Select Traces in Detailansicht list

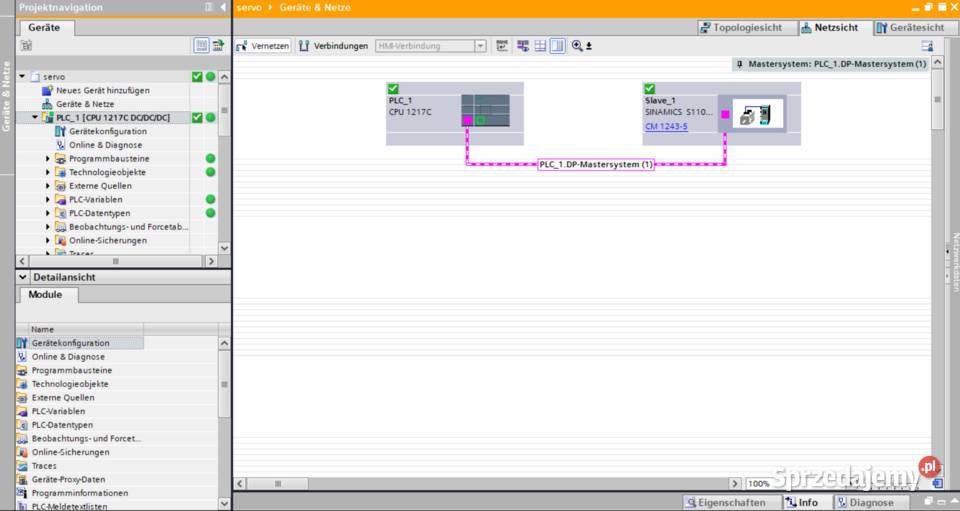pyautogui.click(x=44, y=466)
